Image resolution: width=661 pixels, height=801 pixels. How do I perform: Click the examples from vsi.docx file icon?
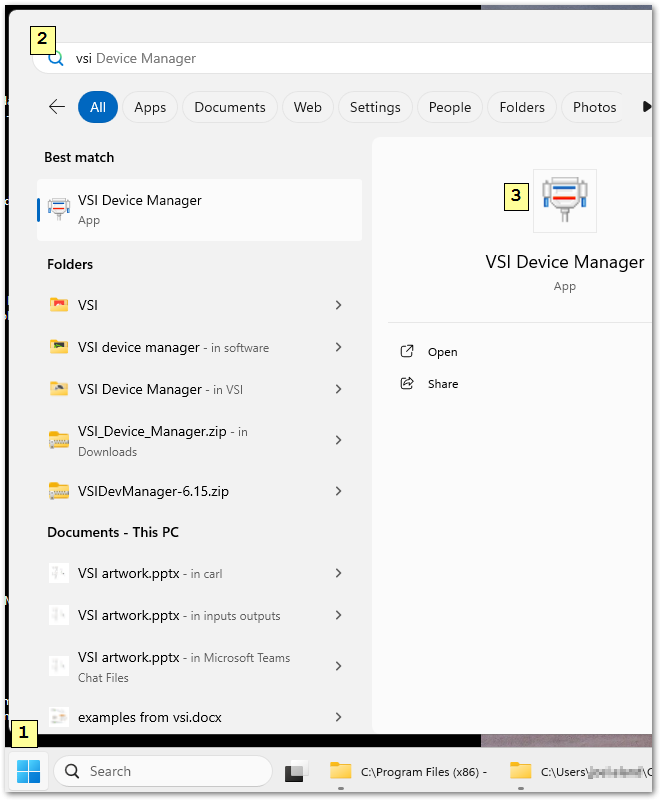[x=59, y=717]
